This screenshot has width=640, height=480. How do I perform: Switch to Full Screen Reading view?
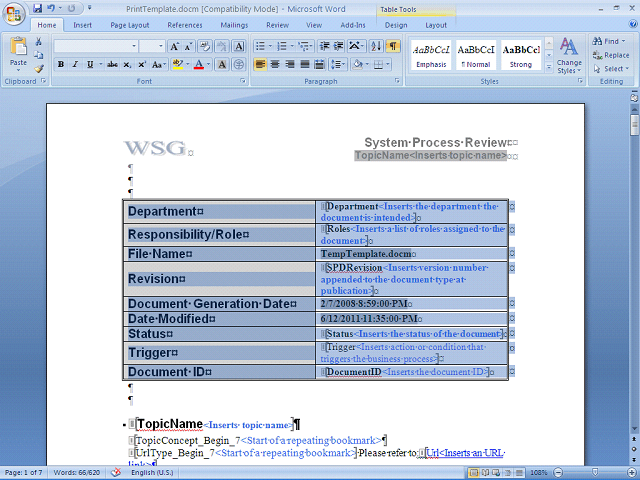coord(485,473)
